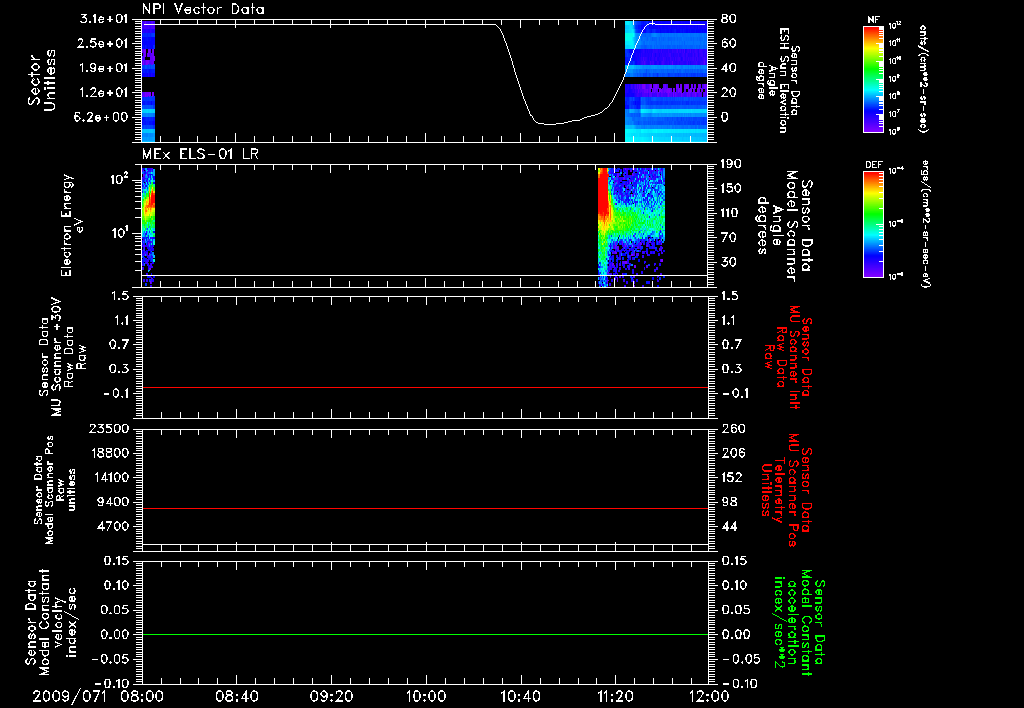The width and height of the screenshot is (1024, 708).
Task: Click the 11:20 time axis label
Action: [615, 696]
